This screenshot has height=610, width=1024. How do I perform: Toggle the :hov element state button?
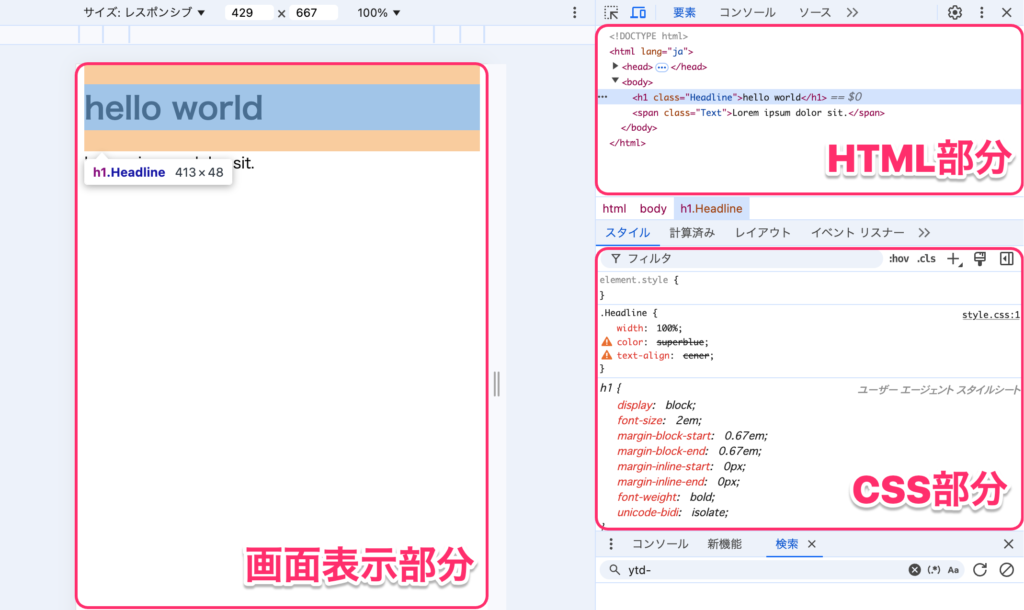click(x=899, y=259)
